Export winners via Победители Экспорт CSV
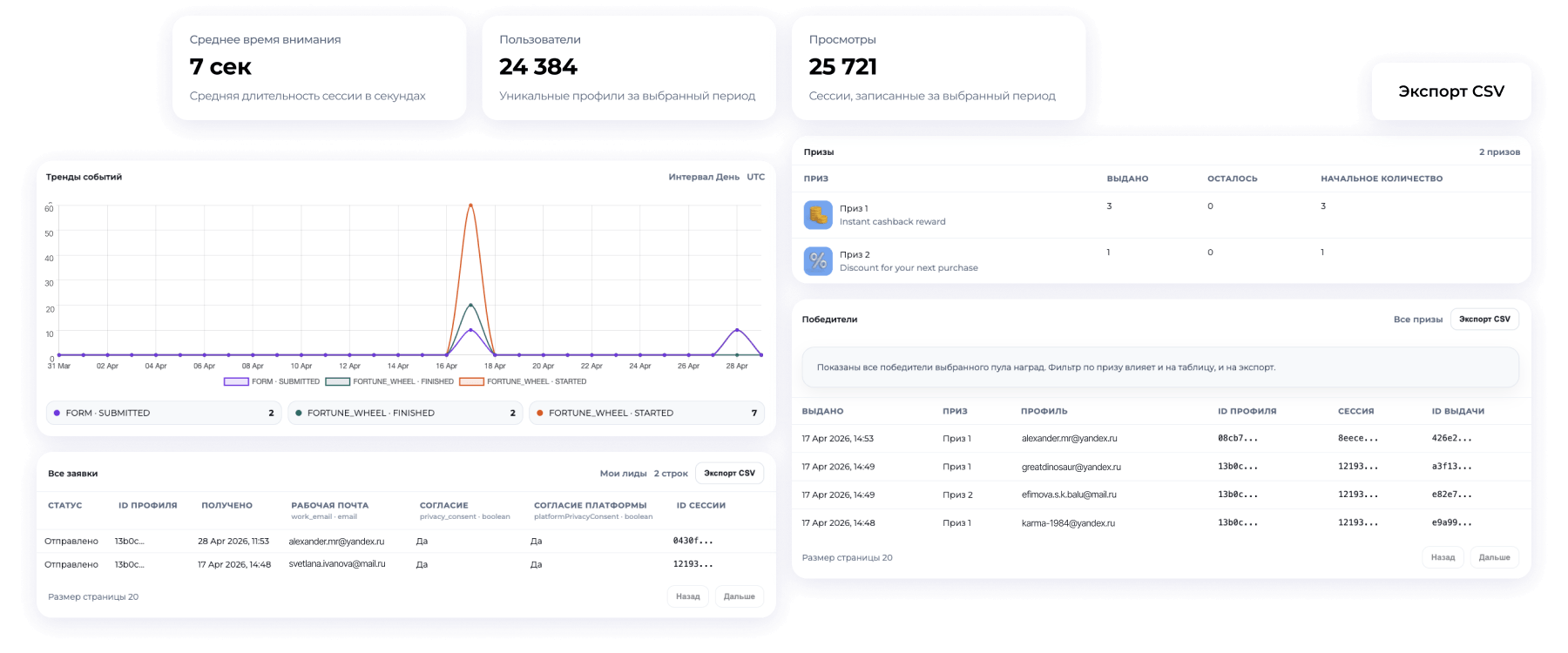 (x=1484, y=320)
